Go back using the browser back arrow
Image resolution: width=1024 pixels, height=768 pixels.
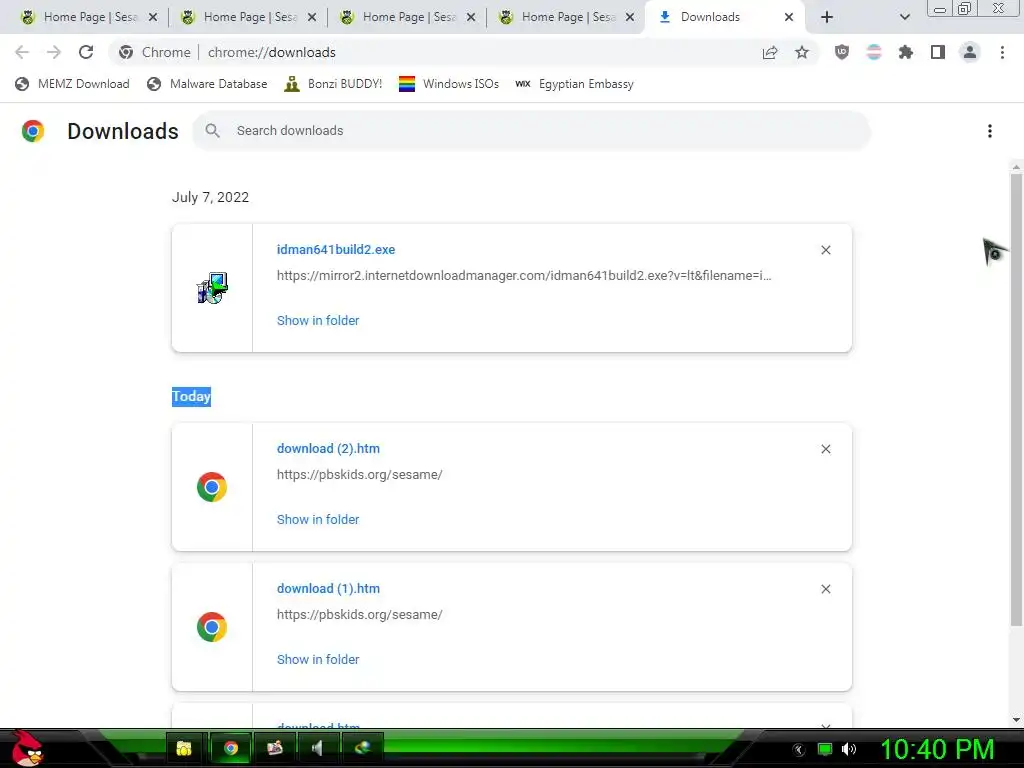pyautogui.click(x=22, y=52)
